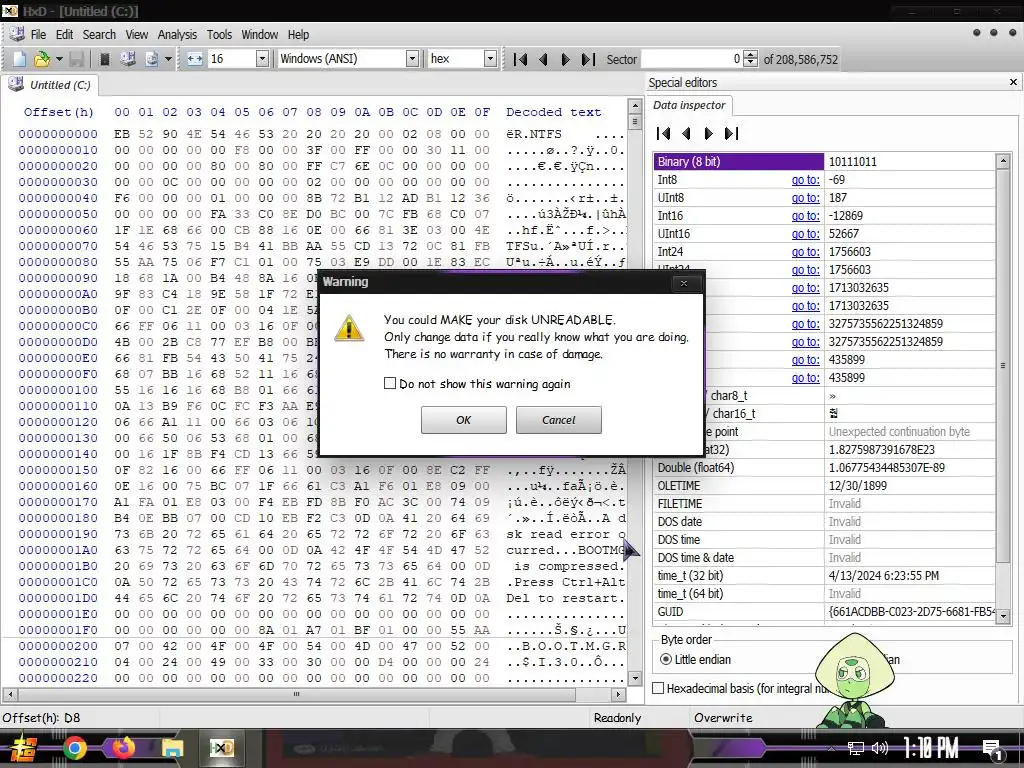Click offset row 0000000200 in hex view
Viewport: 1024px width, 768px height.
pos(58,646)
